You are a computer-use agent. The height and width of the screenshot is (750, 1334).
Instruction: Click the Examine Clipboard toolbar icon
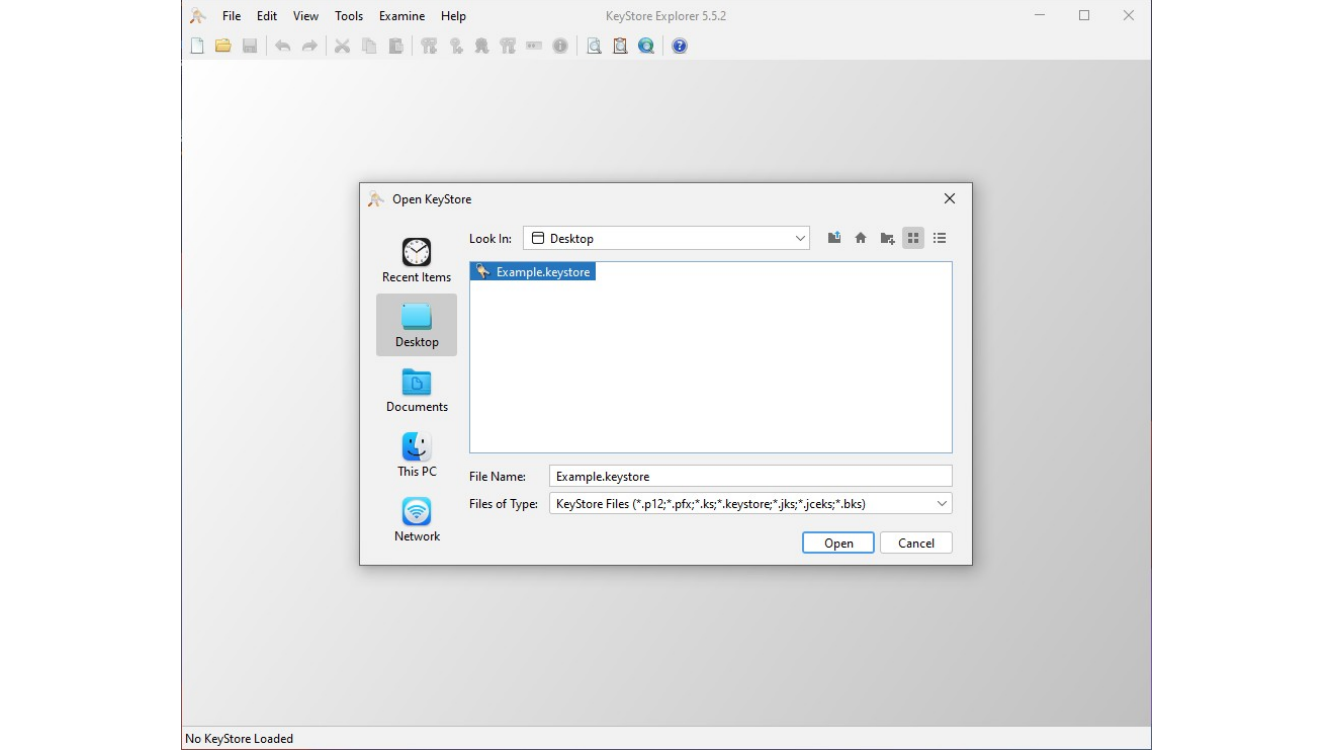tap(620, 46)
